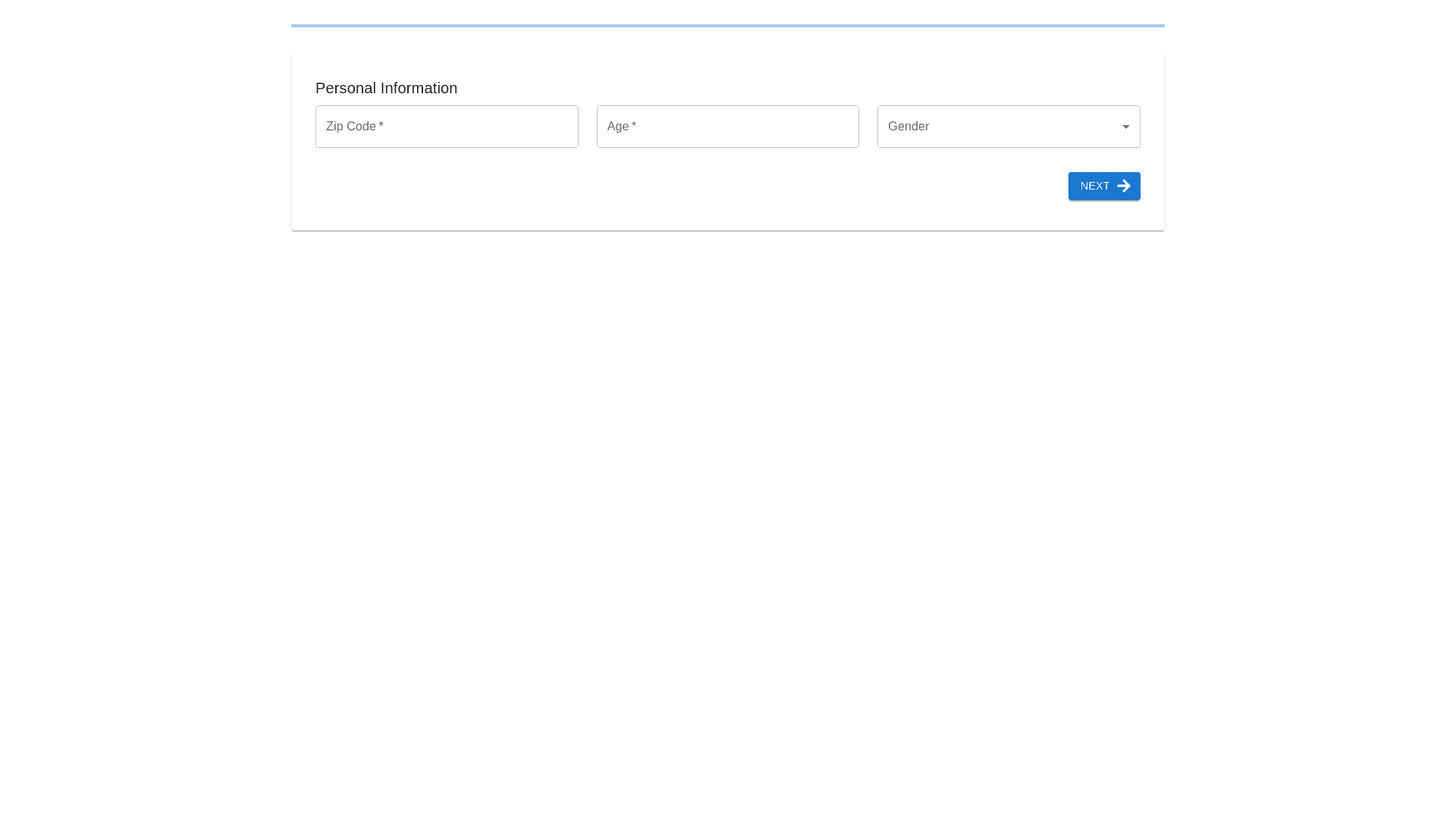The image size is (1456, 819).
Task: Click the arrow icon inside the Next button
Action: (x=1124, y=186)
